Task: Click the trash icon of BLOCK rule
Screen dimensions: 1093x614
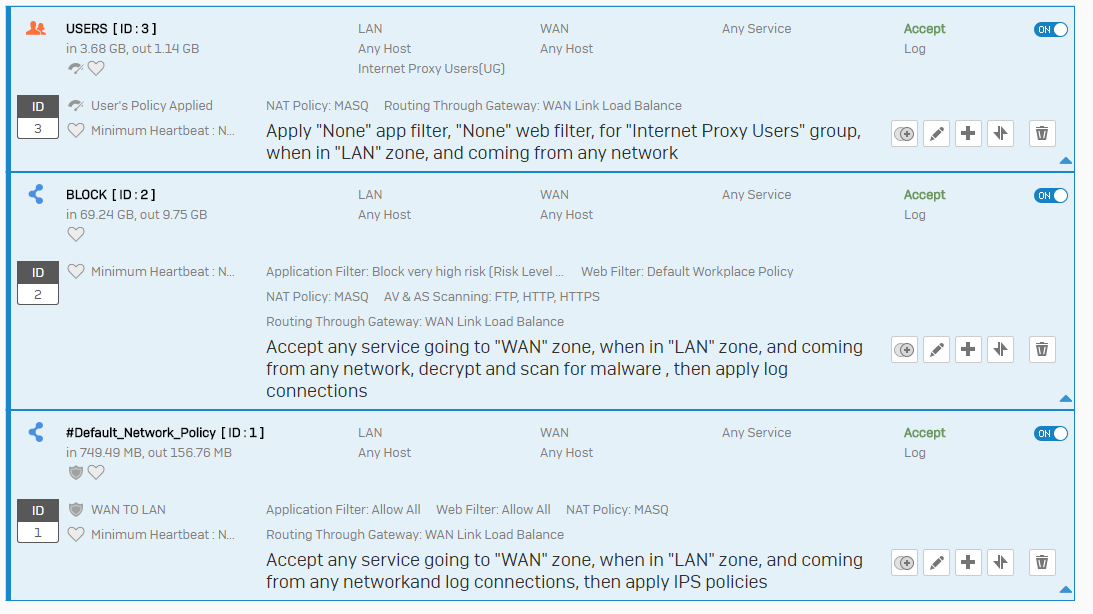Action: click(1041, 349)
